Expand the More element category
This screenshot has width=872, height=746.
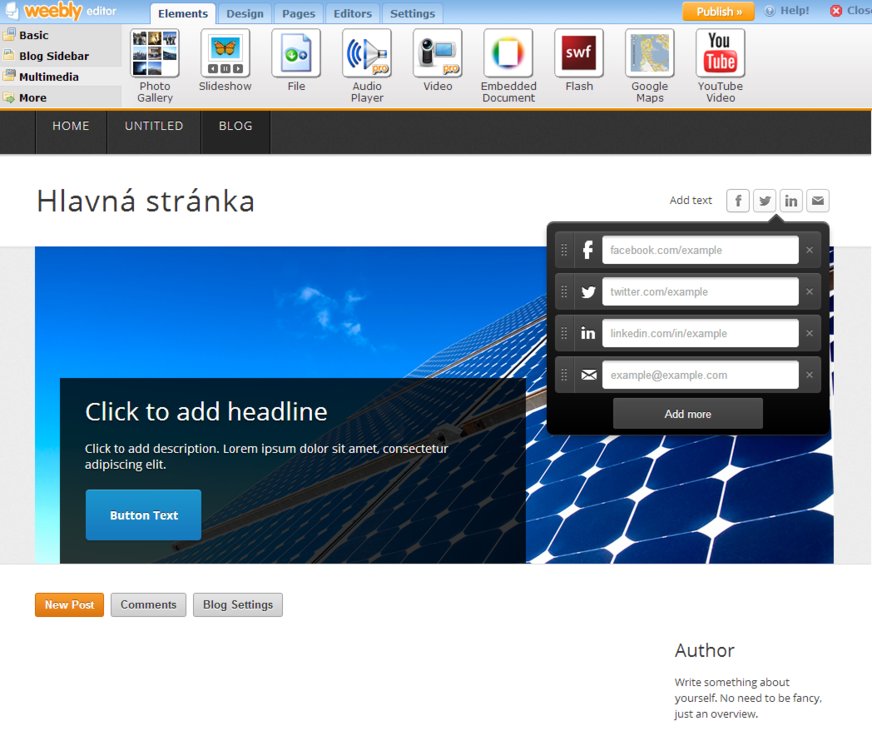(x=32, y=98)
